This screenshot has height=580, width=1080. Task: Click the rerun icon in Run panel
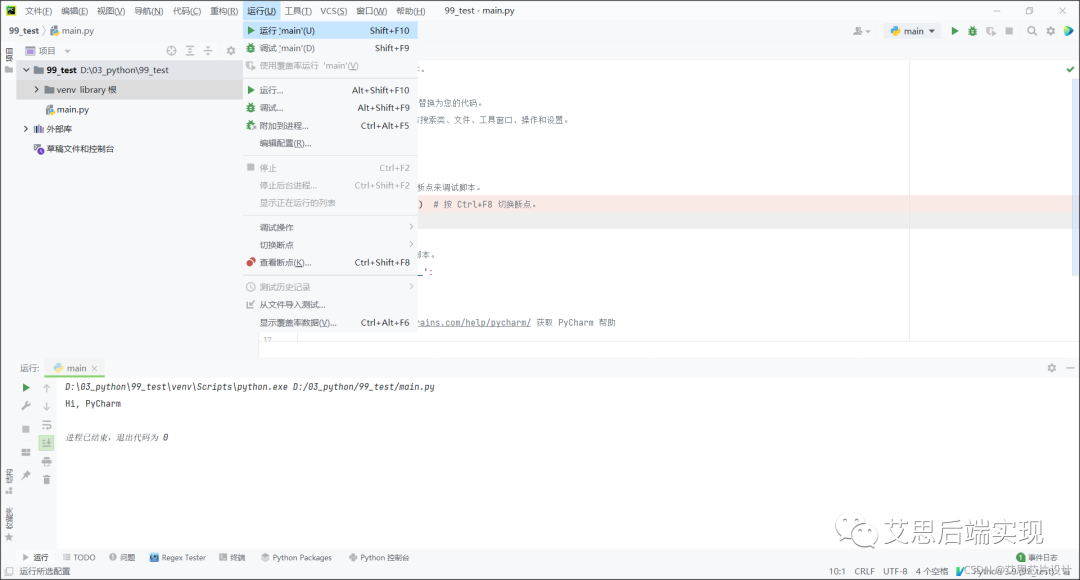[26, 388]
